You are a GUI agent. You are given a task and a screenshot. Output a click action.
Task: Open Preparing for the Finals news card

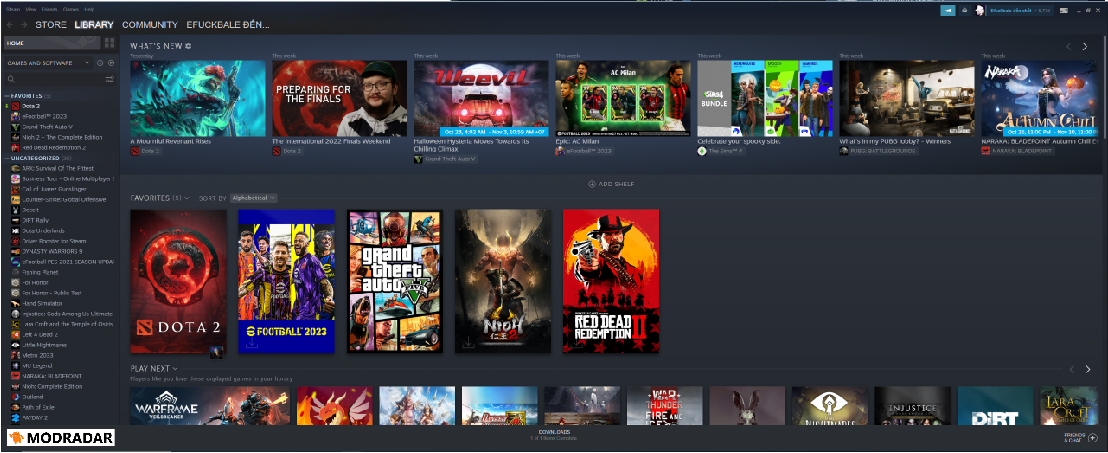point(340,98)
